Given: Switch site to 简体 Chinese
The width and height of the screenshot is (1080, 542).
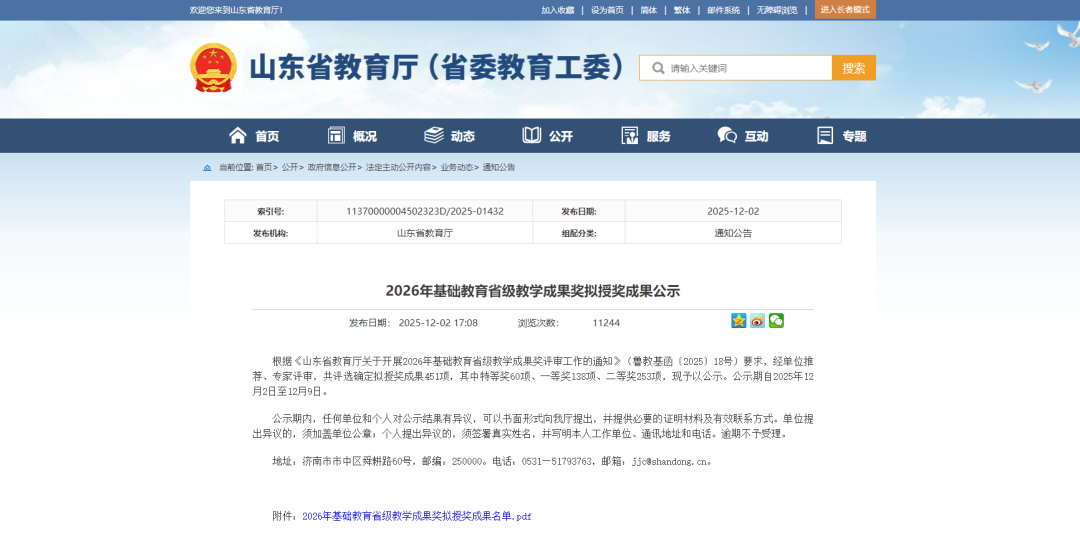Looking at the screenshot, I should click(648, 10).
